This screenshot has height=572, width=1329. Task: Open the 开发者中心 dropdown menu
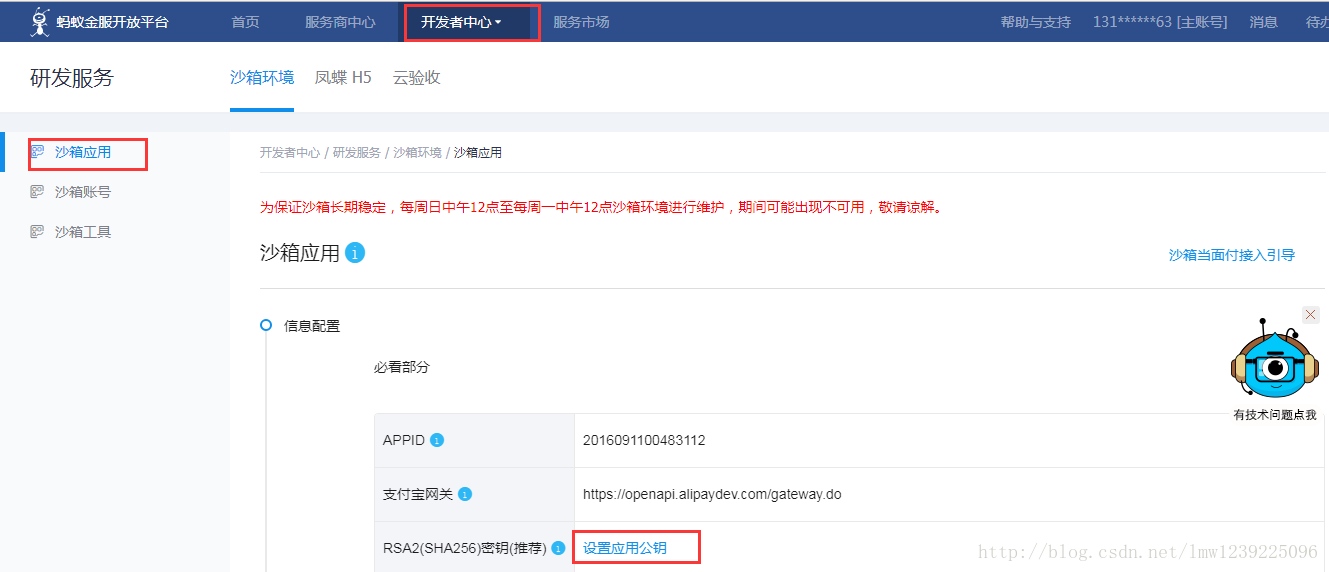click(461, 22)
